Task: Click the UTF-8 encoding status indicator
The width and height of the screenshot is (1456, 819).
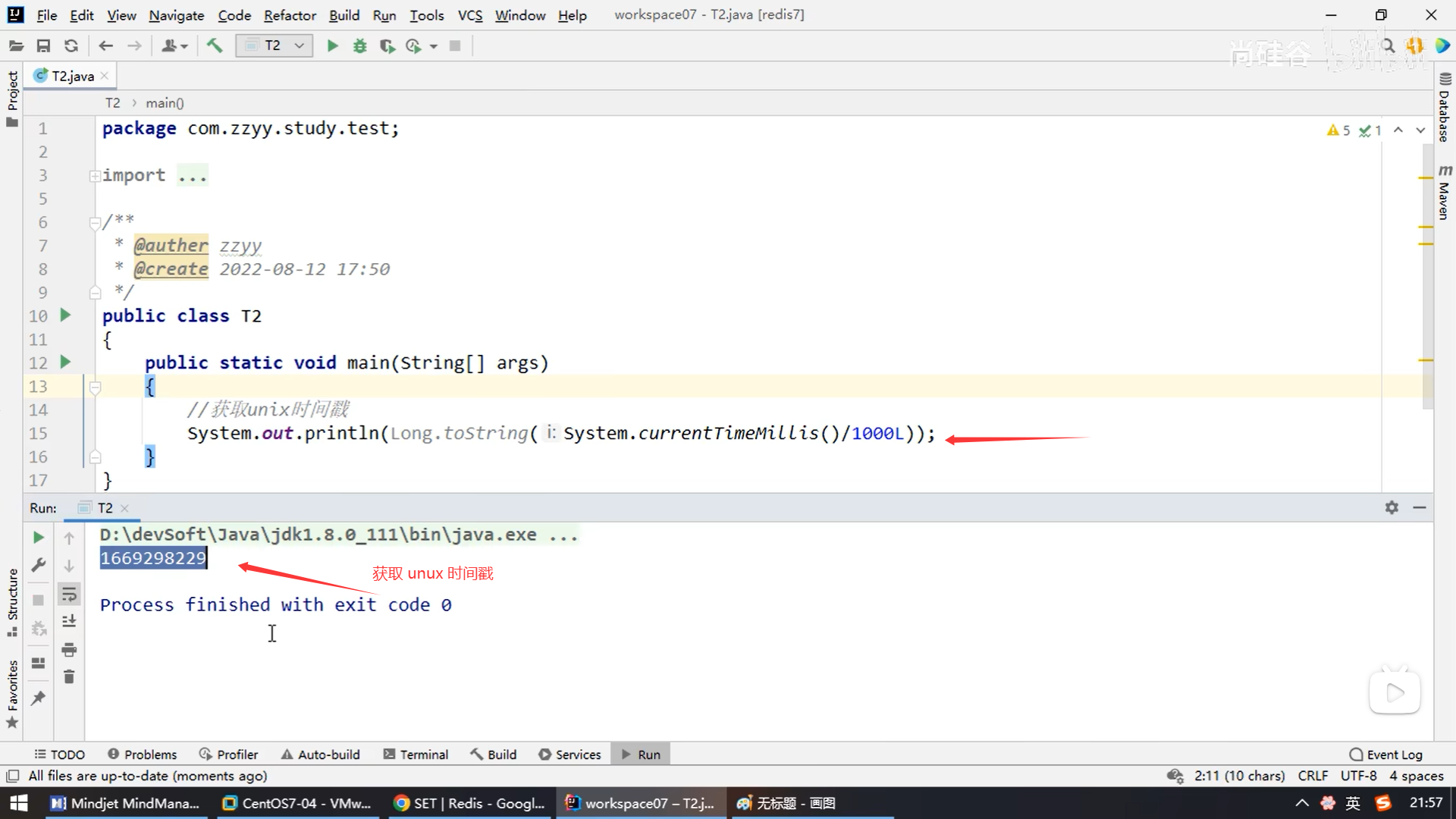Action: [x=1357, y=776]
